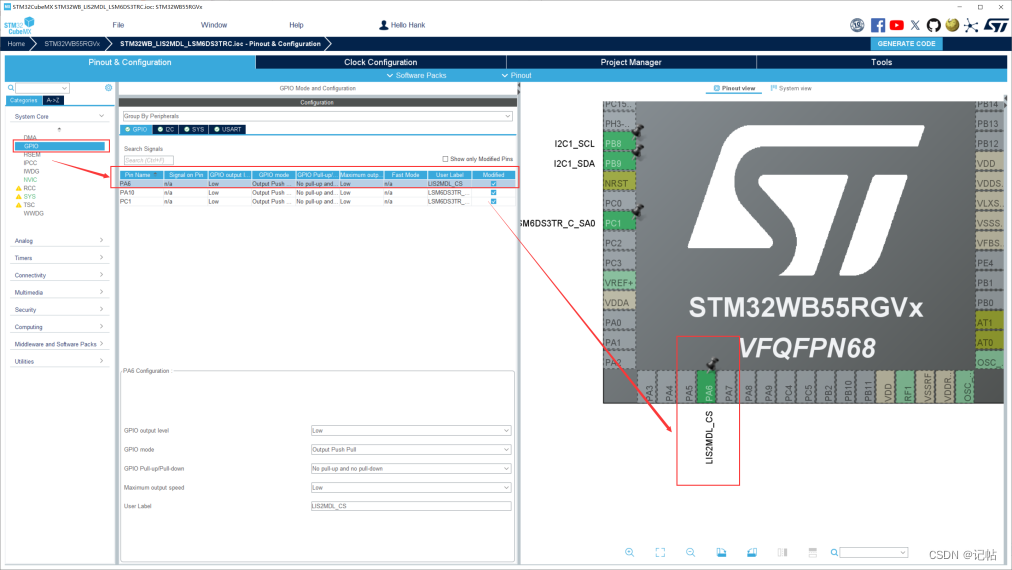Click the pinout search magnifier icon
The height and width of the screenshot is (570, 1012).
coord(834,553)
